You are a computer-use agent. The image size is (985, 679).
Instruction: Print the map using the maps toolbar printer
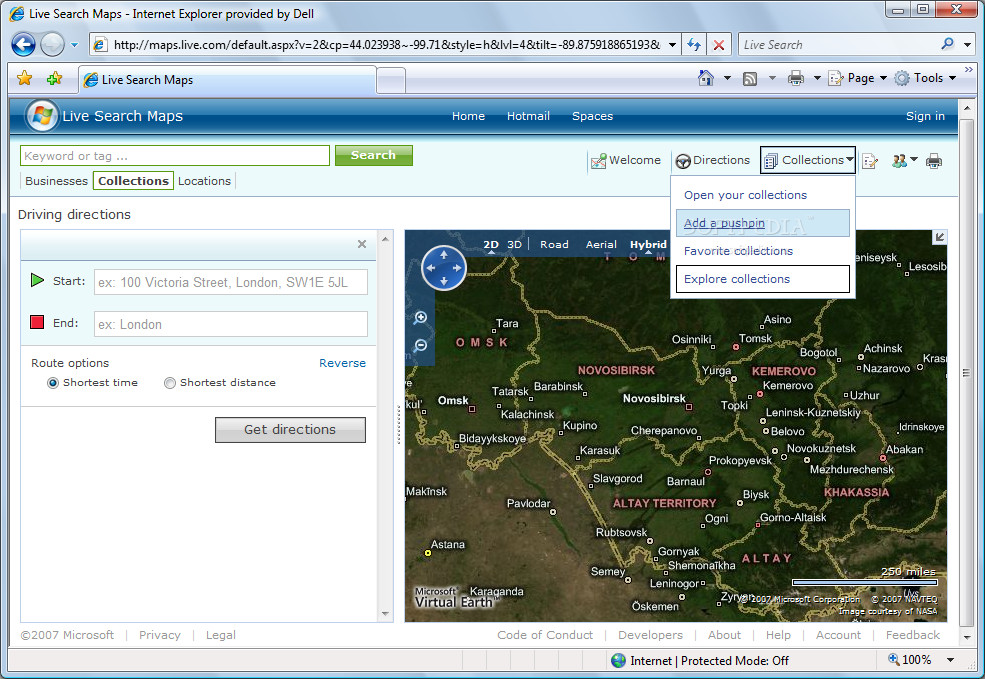pyautogui.click(x=934, y=161)
